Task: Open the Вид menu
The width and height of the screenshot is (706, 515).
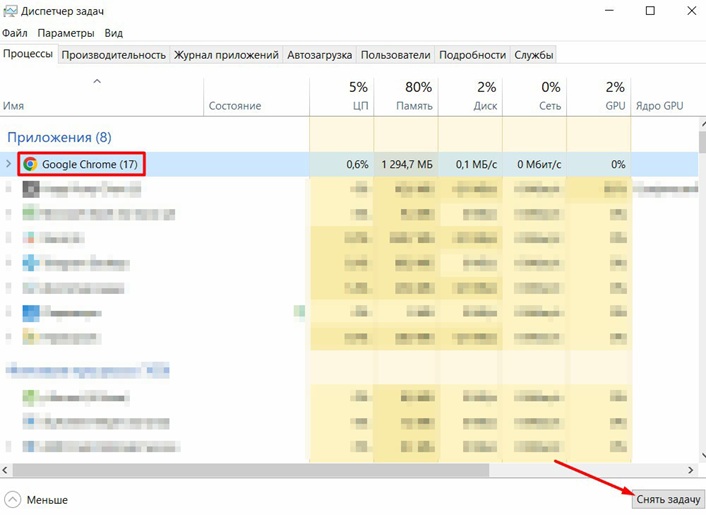Action: click(113, 33)
